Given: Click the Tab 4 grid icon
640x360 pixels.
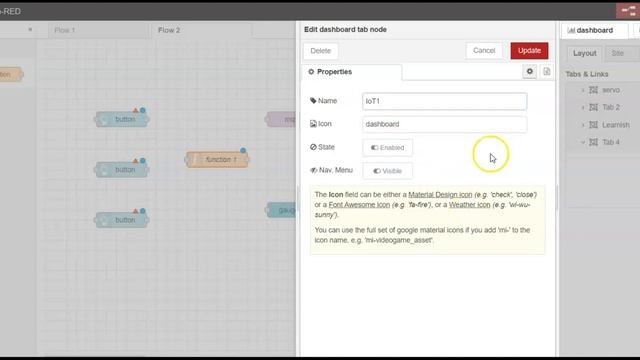Looking at the screenshot, I should click(593, 142).
